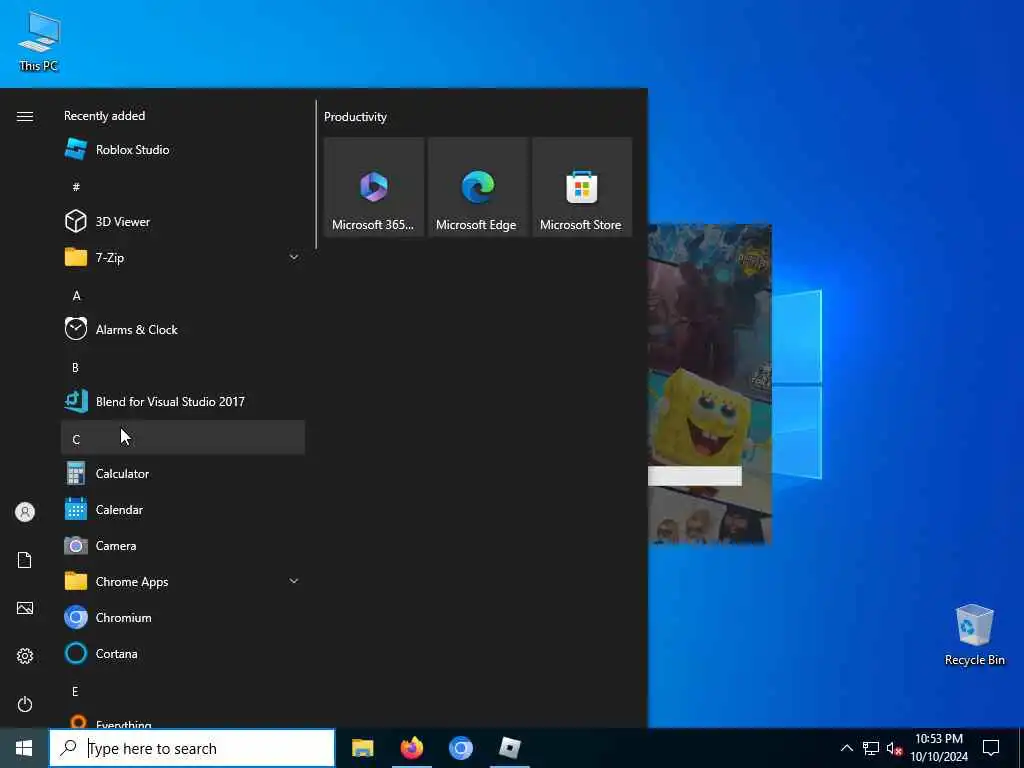The width and height of the screenshot is (1024, 768).
Task: Click the Productivity group title
Action: [x=355, y=117]
